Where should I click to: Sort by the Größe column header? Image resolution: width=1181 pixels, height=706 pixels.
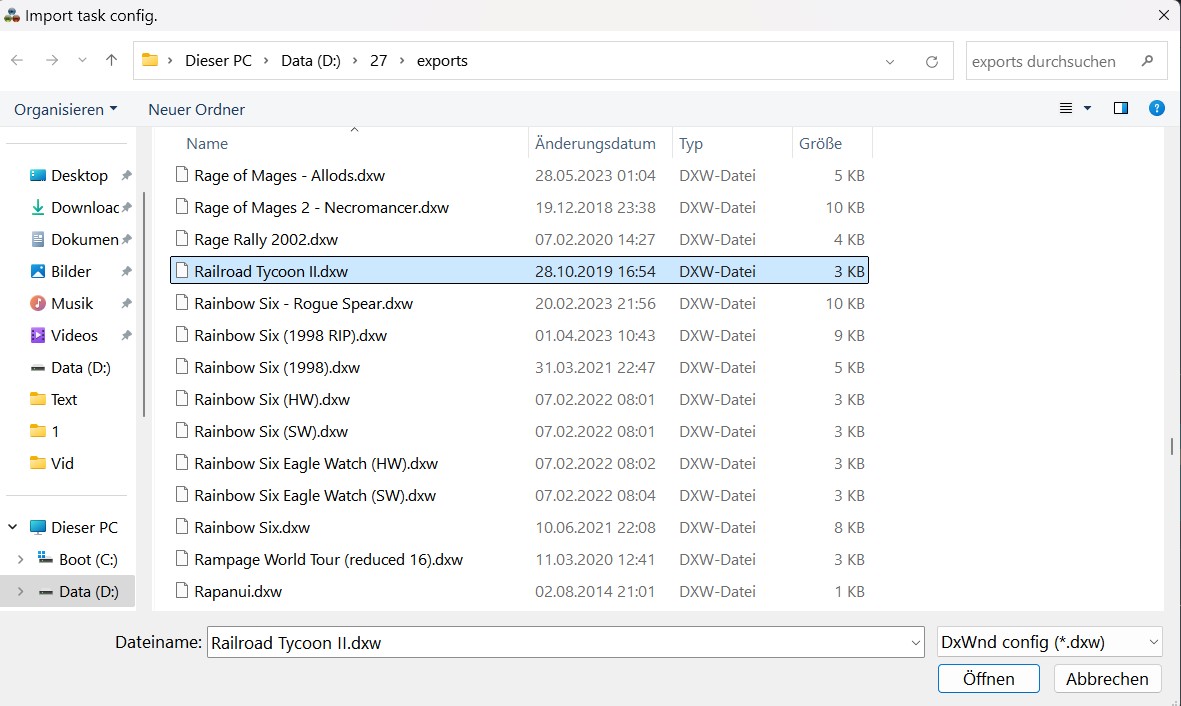(832, 143)
